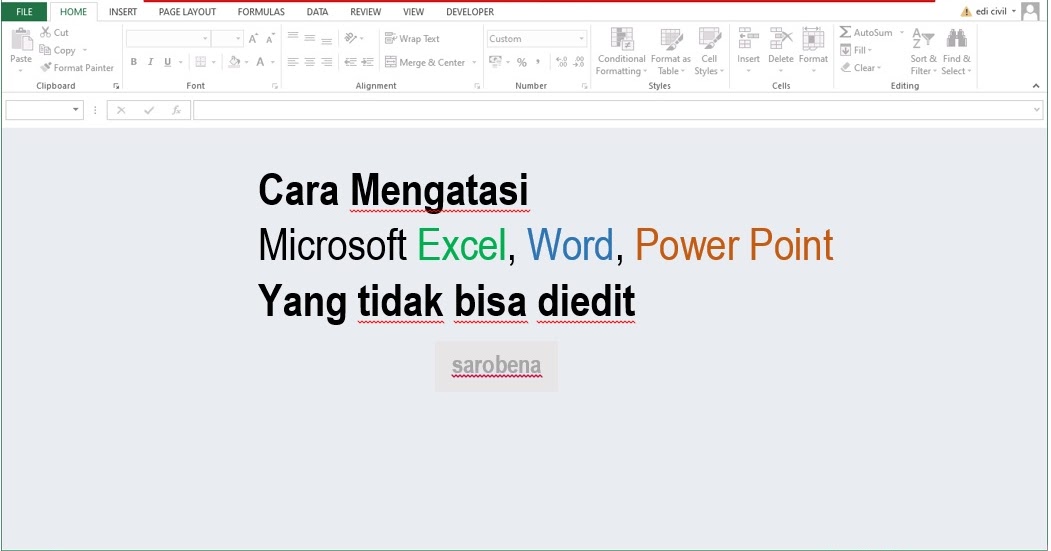
Task: Expand the Borders dropdown arrow
Action: (214, 62)
